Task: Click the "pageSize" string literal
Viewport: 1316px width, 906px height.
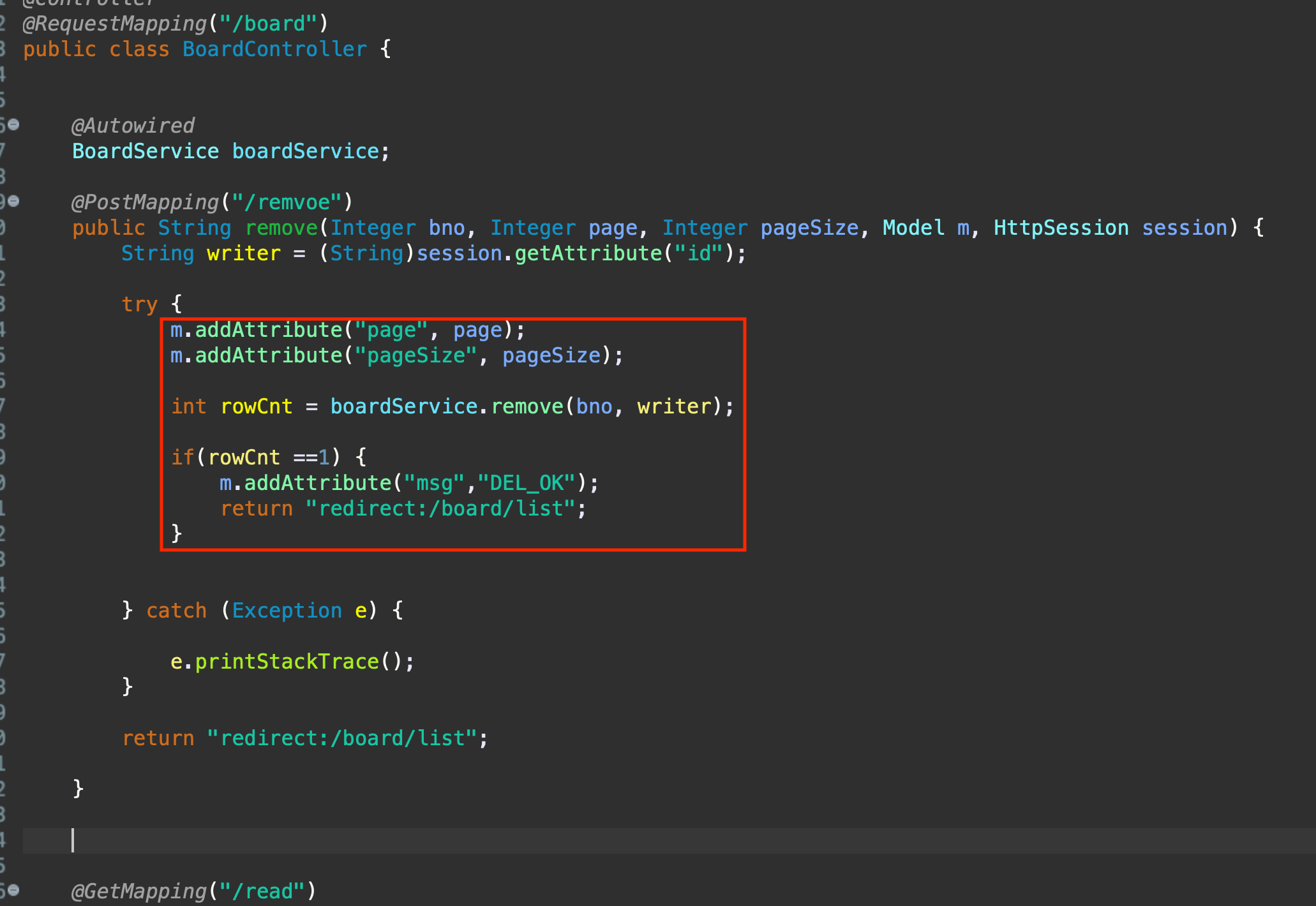Action: tap(415, 355)
